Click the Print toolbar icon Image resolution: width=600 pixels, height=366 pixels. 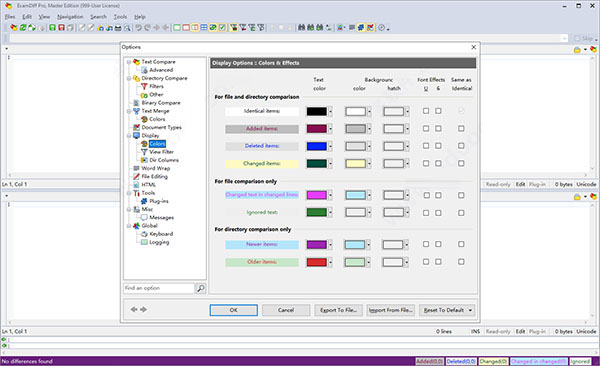[x=118, y=28]
